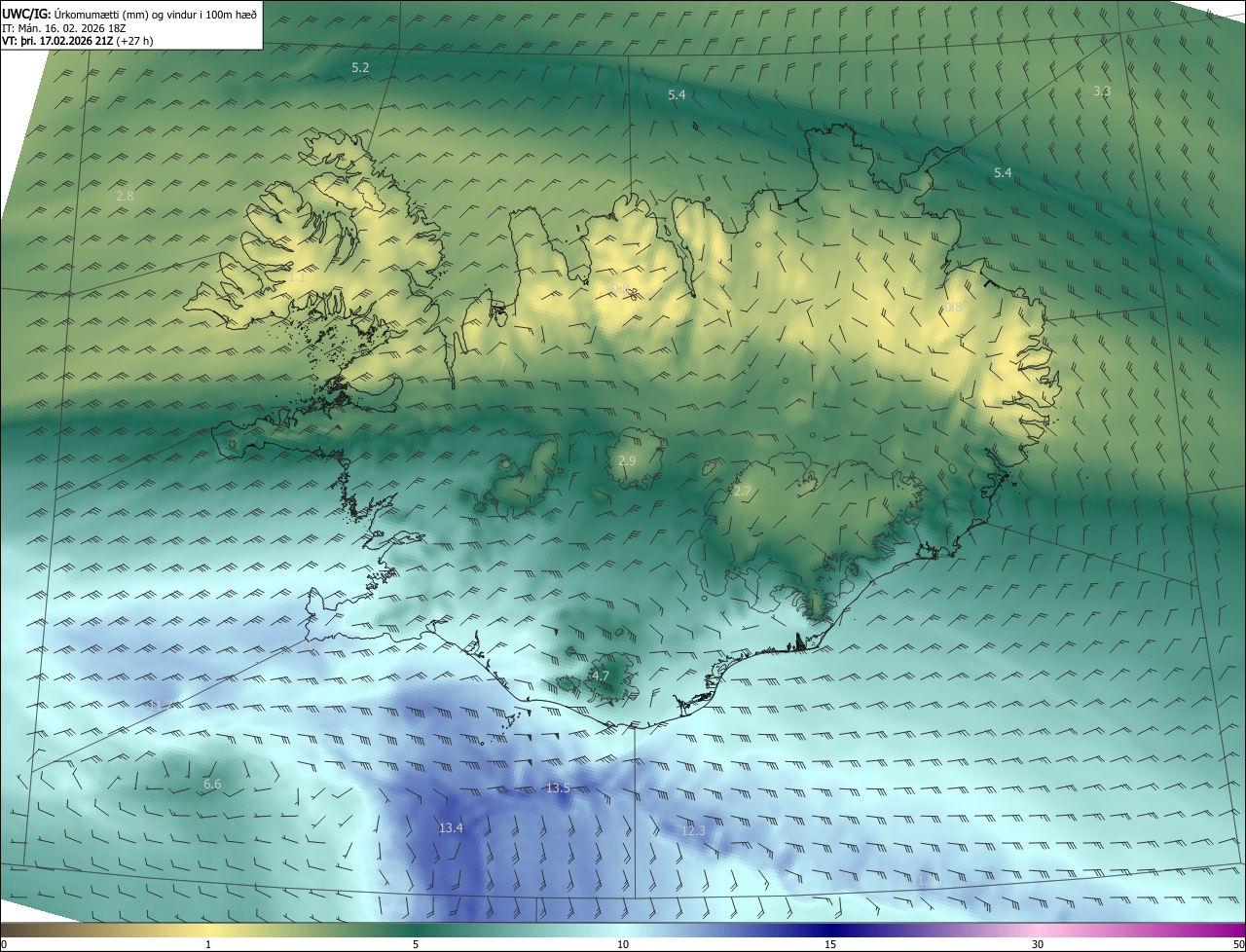This screenshot has width=1246, height=952.
Task: Click the colour scale tick label '10'
Action: [623, 944]
